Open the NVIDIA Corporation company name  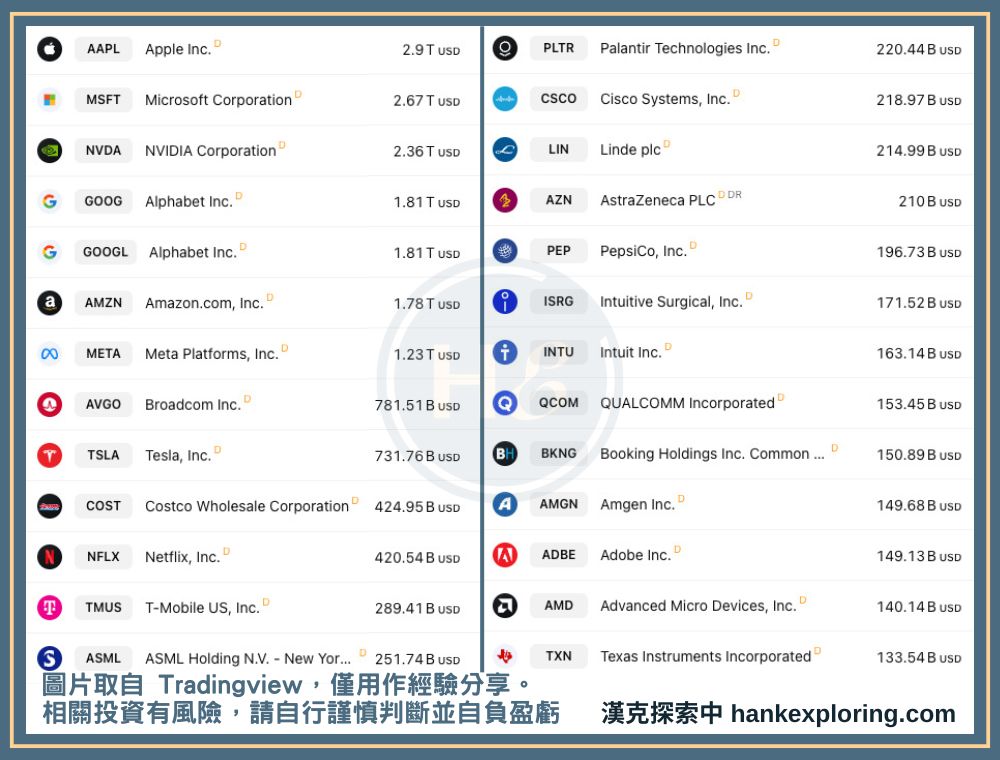(x=210, y=151)
